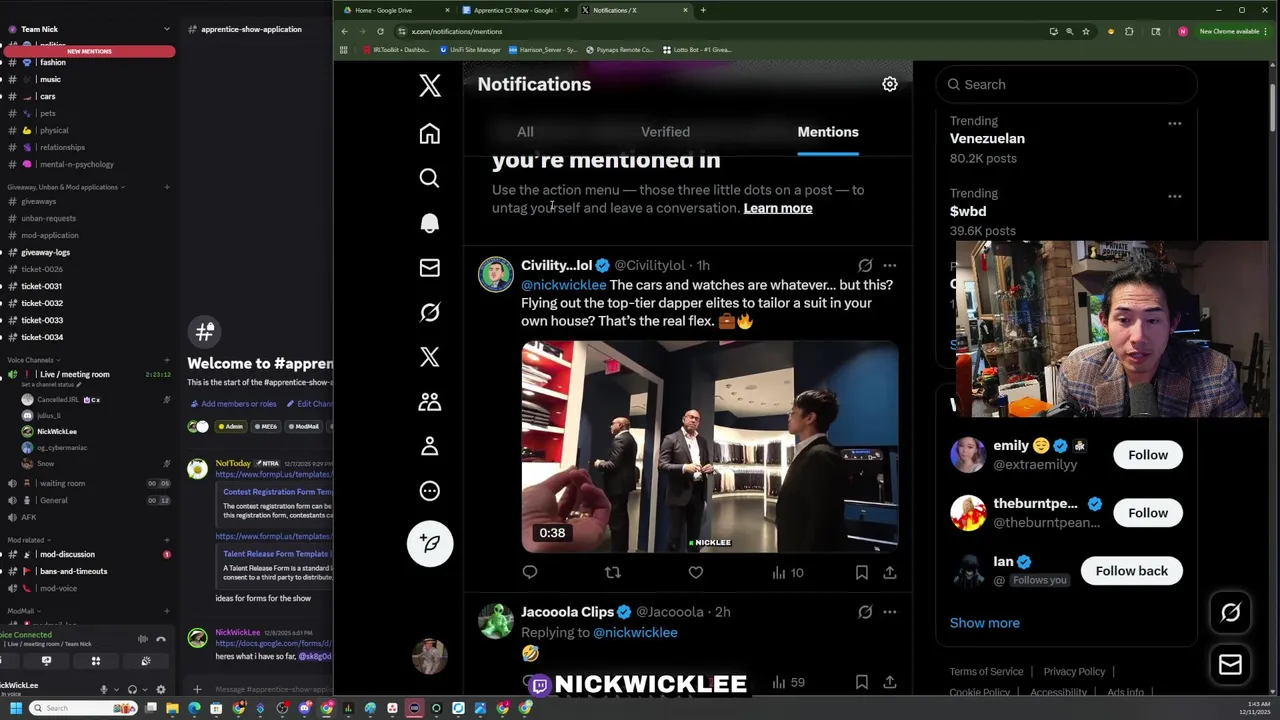The image size is (1280, 720).
Task: Open Discord mod-discussion channel
Action: pyautogui.click(x=67, y=554)
